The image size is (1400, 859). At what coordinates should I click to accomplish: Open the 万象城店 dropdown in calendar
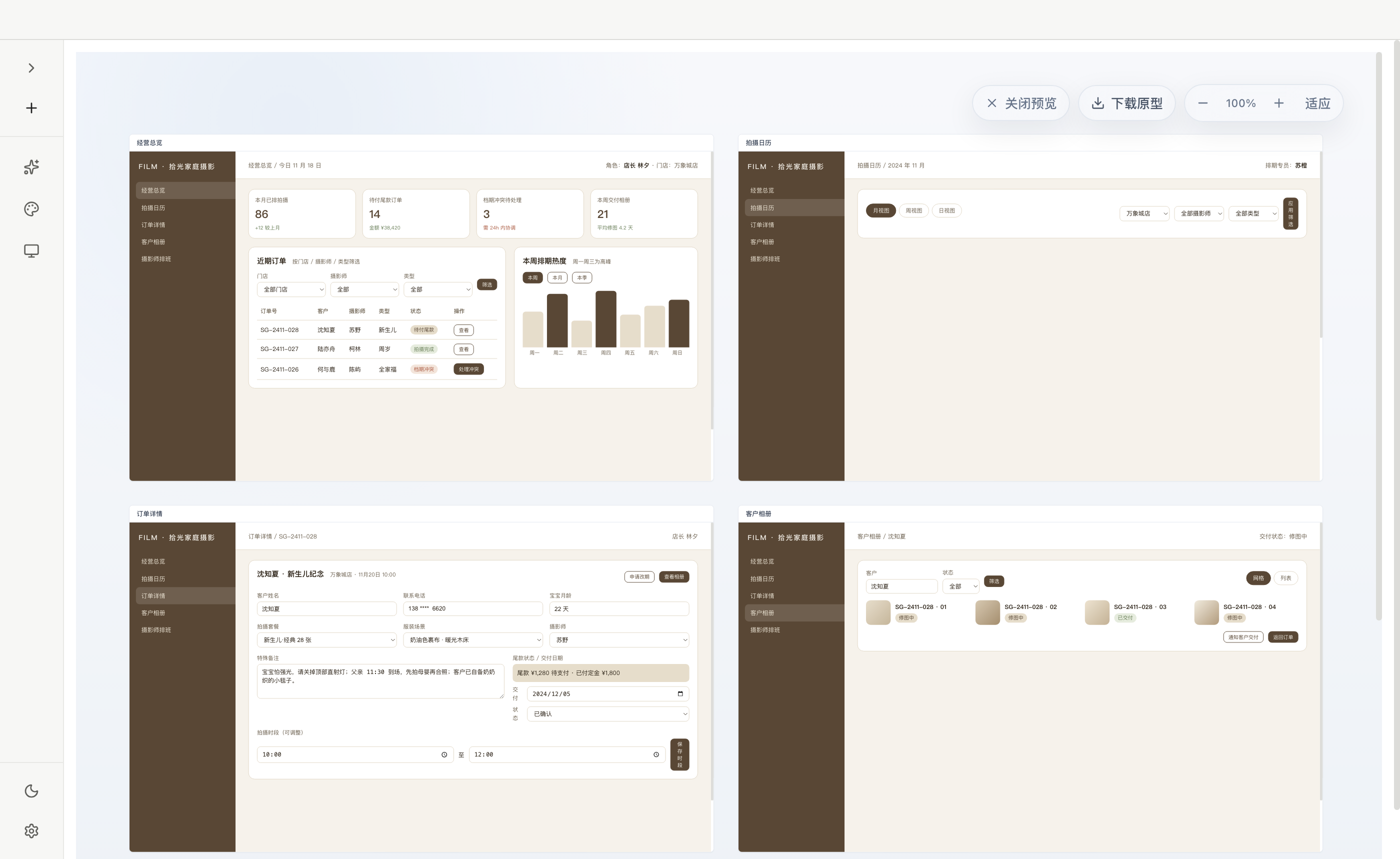pyautogui.click(x=1144, y=213)
